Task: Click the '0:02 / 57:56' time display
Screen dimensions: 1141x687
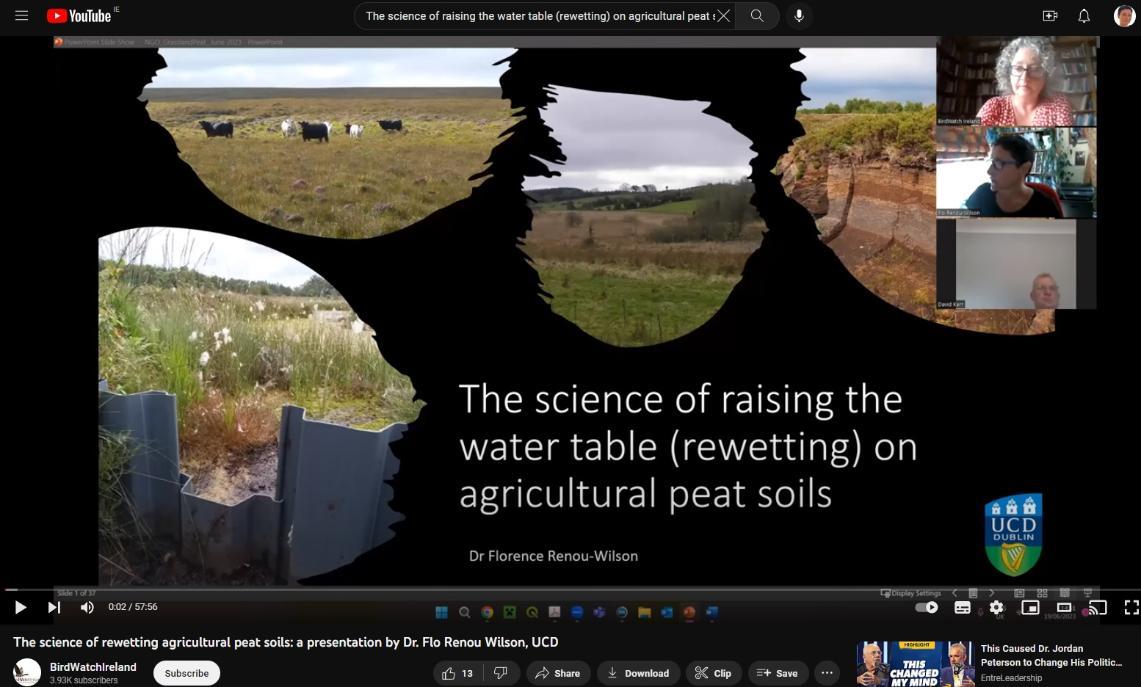Action: (x=132, y=607)
